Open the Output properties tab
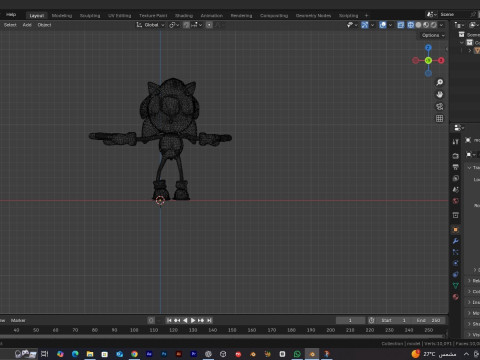Screen dimensions: 480x360 point(456,167)
